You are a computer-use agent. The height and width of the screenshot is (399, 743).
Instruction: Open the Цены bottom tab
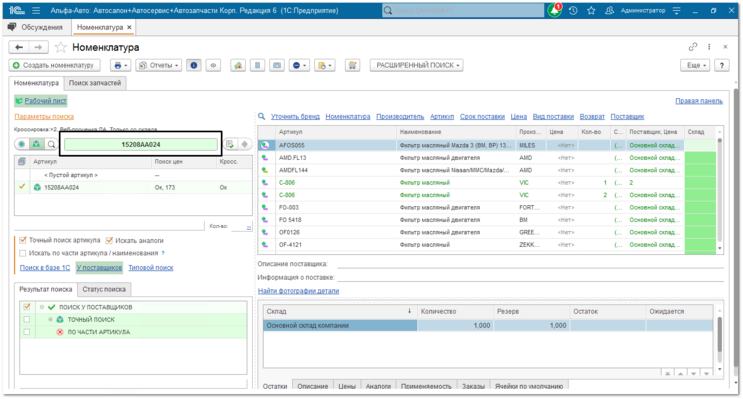(347, 386)
